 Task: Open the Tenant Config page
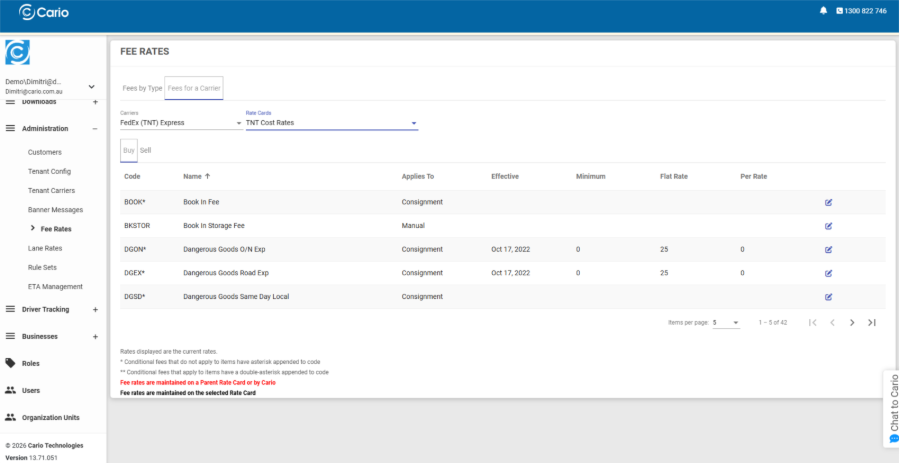(x=49, y=171)
